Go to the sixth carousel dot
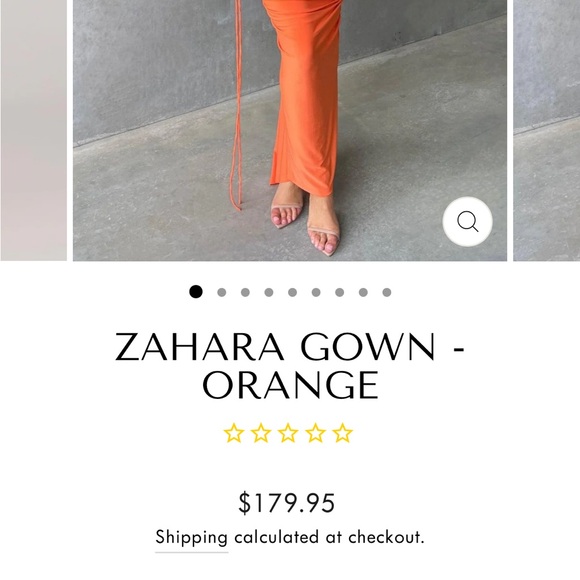 coord(316,293)
